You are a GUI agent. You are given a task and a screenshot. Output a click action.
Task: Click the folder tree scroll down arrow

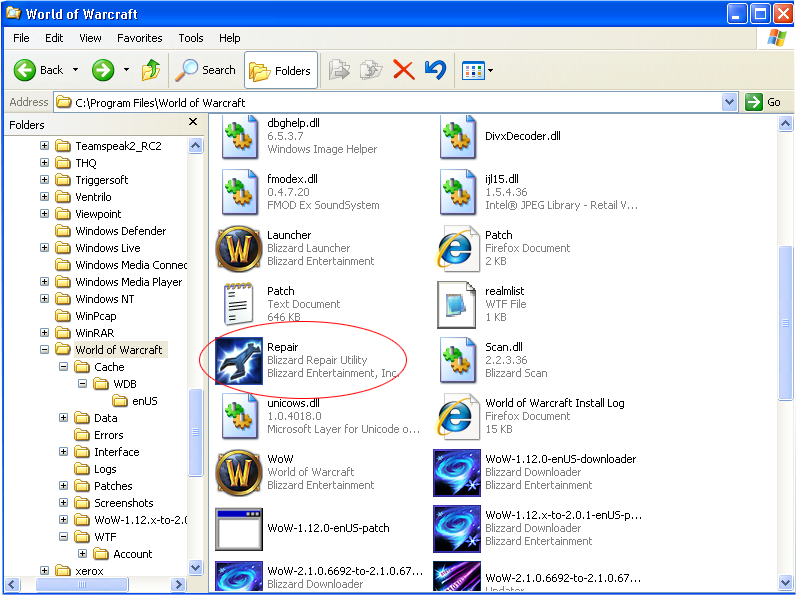tap(195, 567)
